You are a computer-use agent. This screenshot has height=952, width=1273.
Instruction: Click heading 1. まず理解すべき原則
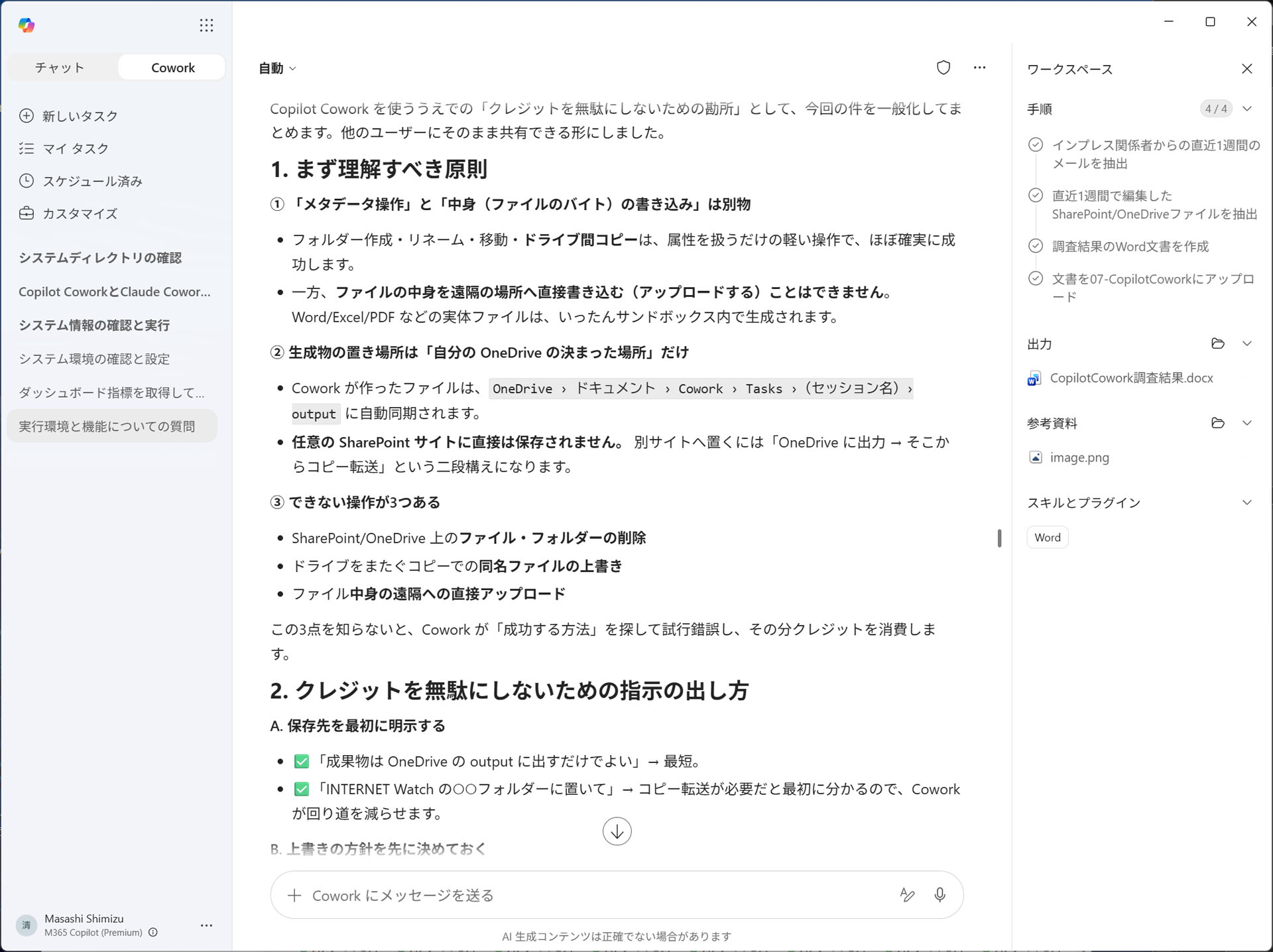[379, 169]
